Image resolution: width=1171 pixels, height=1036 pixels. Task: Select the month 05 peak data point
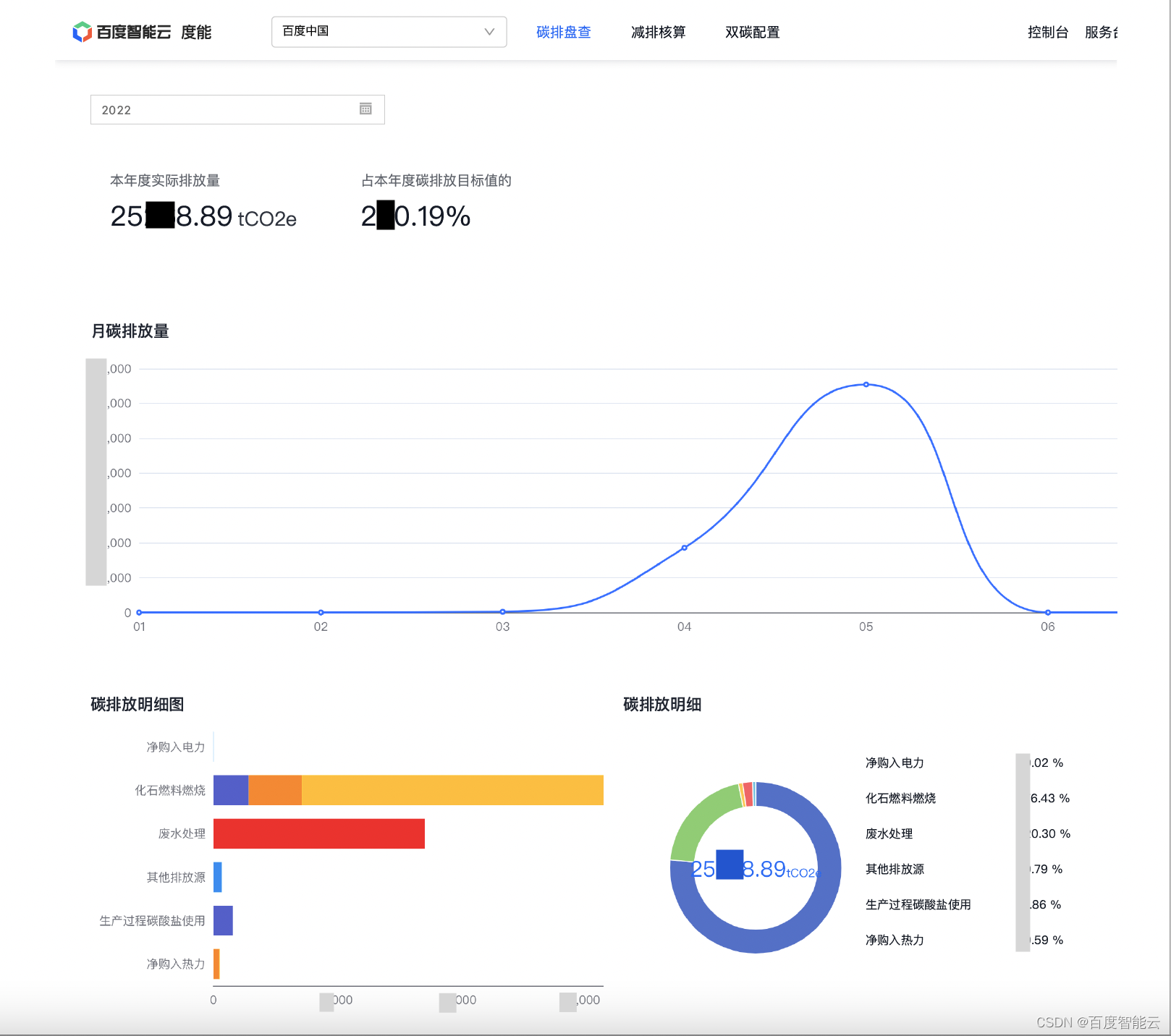(866, 384)
